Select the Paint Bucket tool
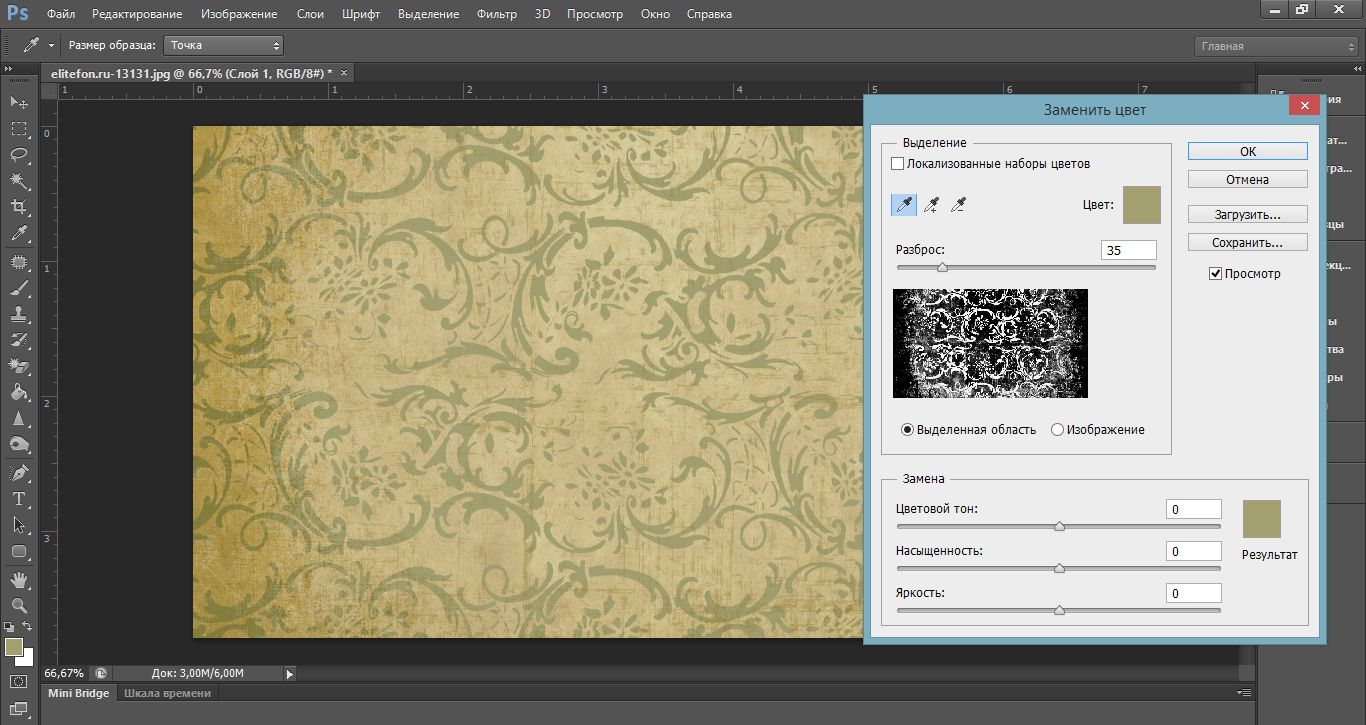Screen dimensions: 1366x725 19,392
